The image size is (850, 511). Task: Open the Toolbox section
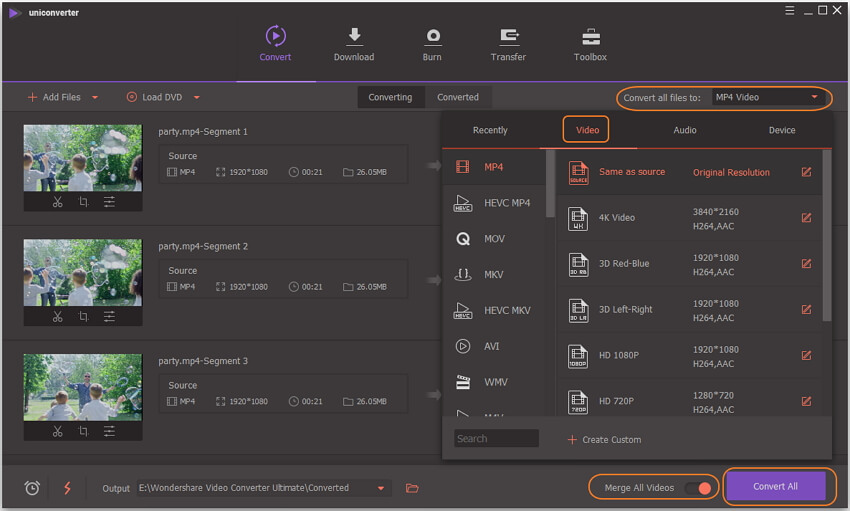pyautogui.click(x=590, y=44)
